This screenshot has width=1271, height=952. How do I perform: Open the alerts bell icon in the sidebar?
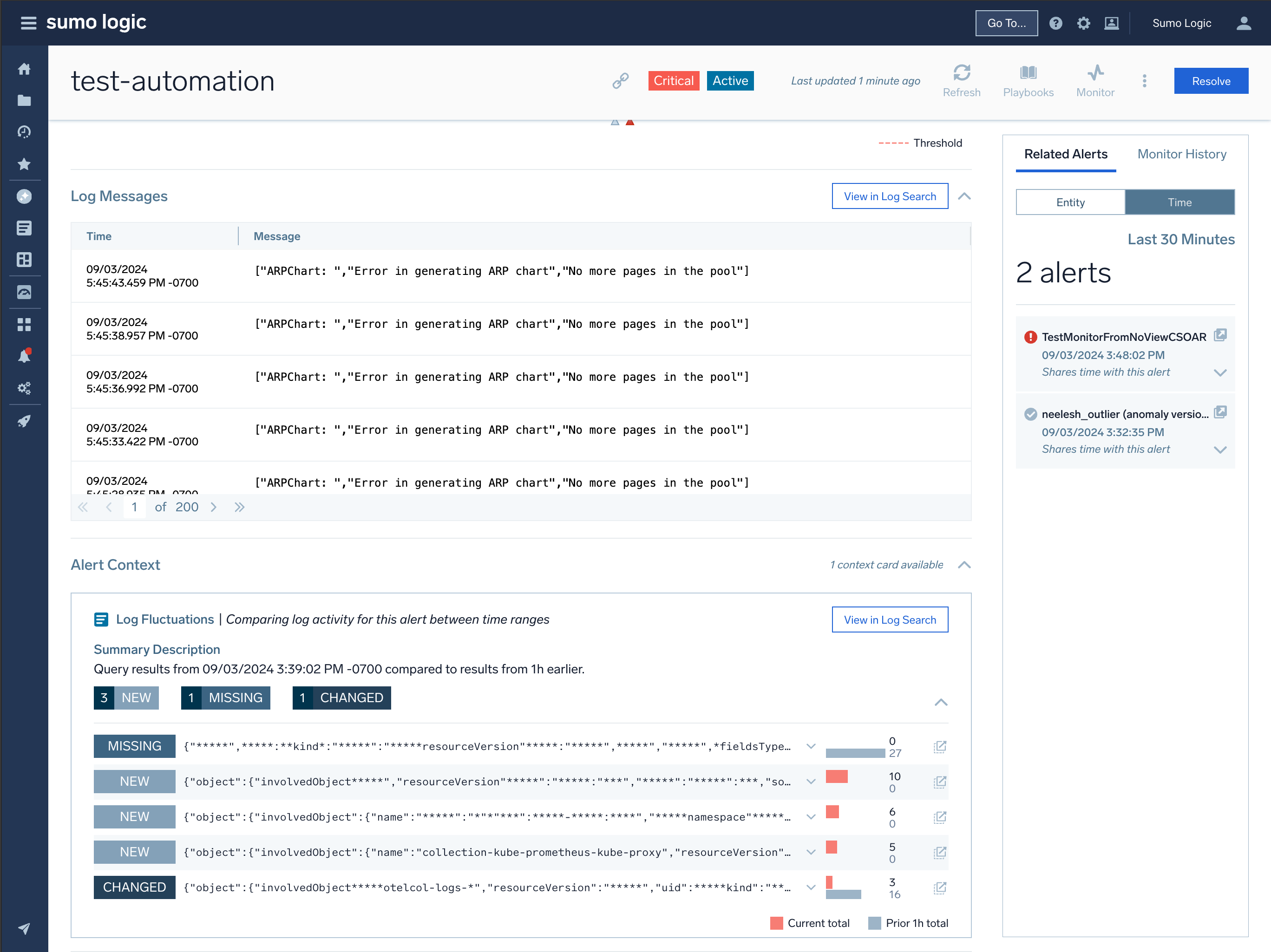click(x=24, y=356)
